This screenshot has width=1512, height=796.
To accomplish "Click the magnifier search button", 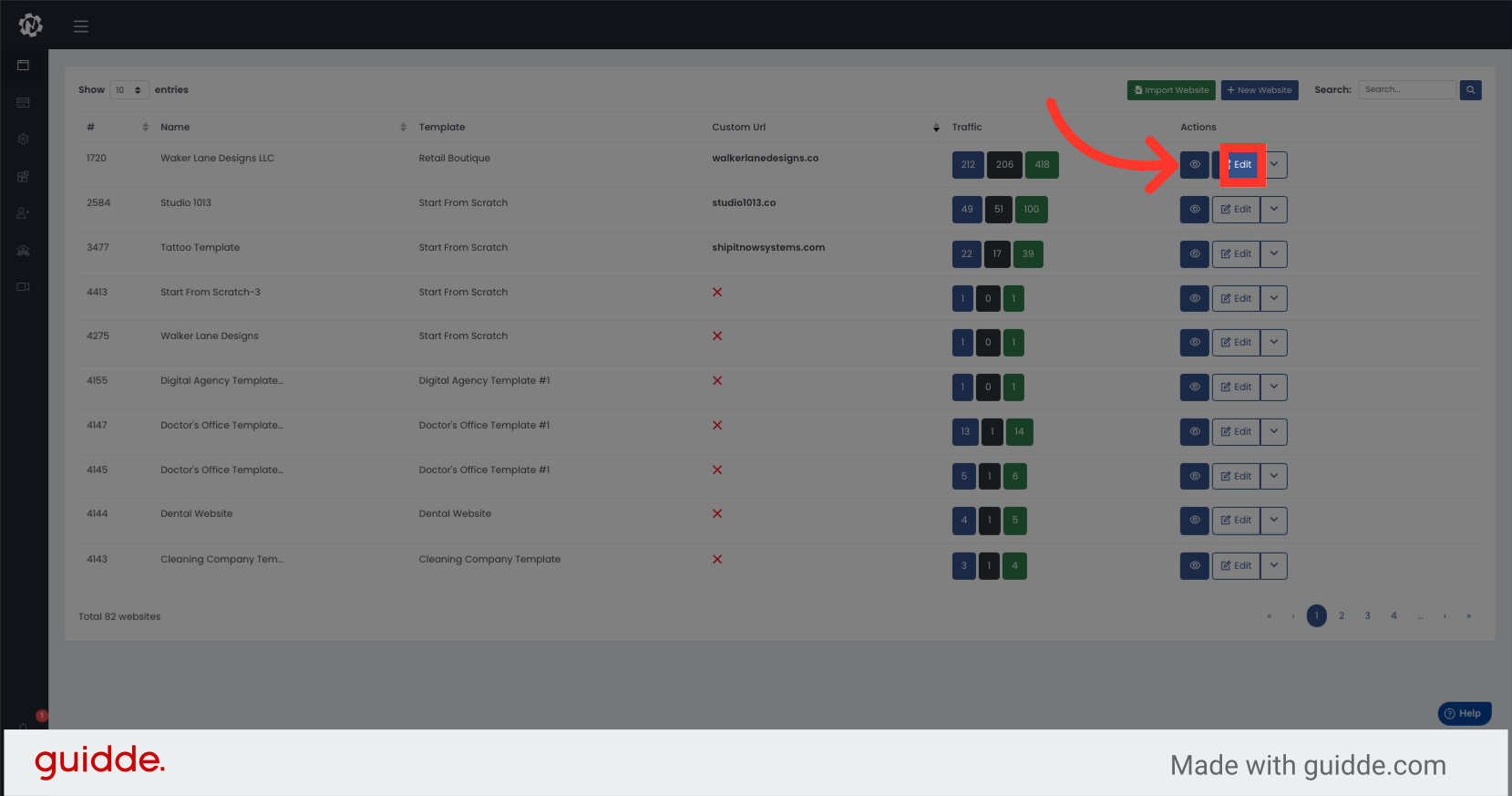I will pyautogui.click(x=1470, y=90).
